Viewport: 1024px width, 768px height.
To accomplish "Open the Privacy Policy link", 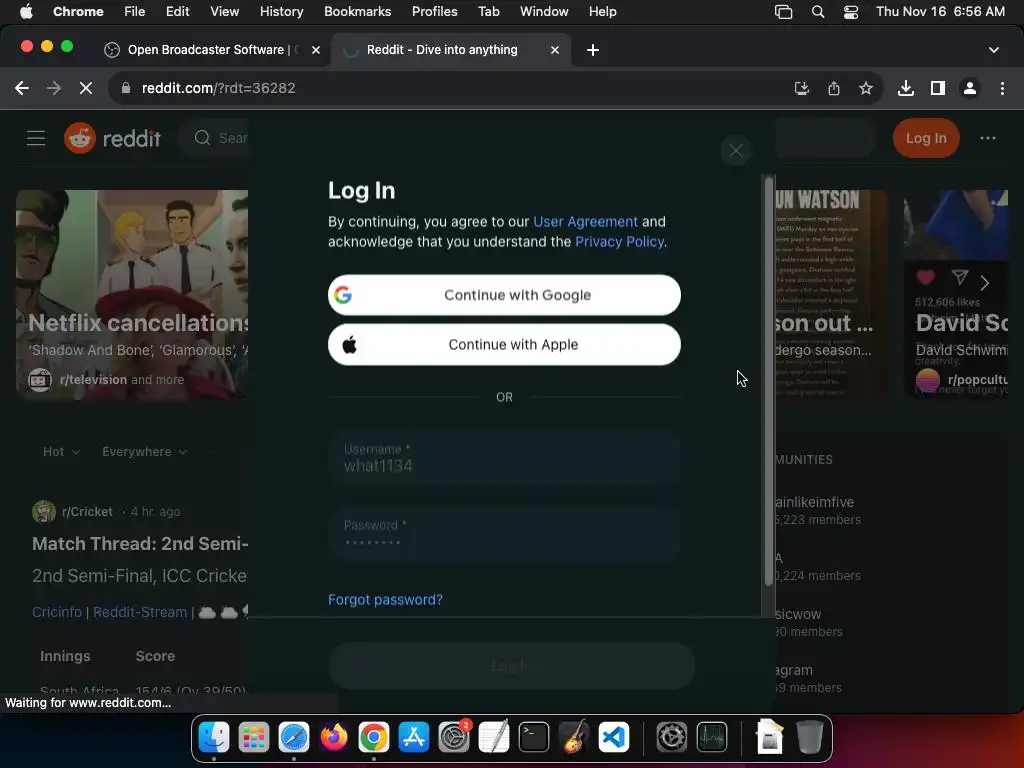I will click(619, 242).
